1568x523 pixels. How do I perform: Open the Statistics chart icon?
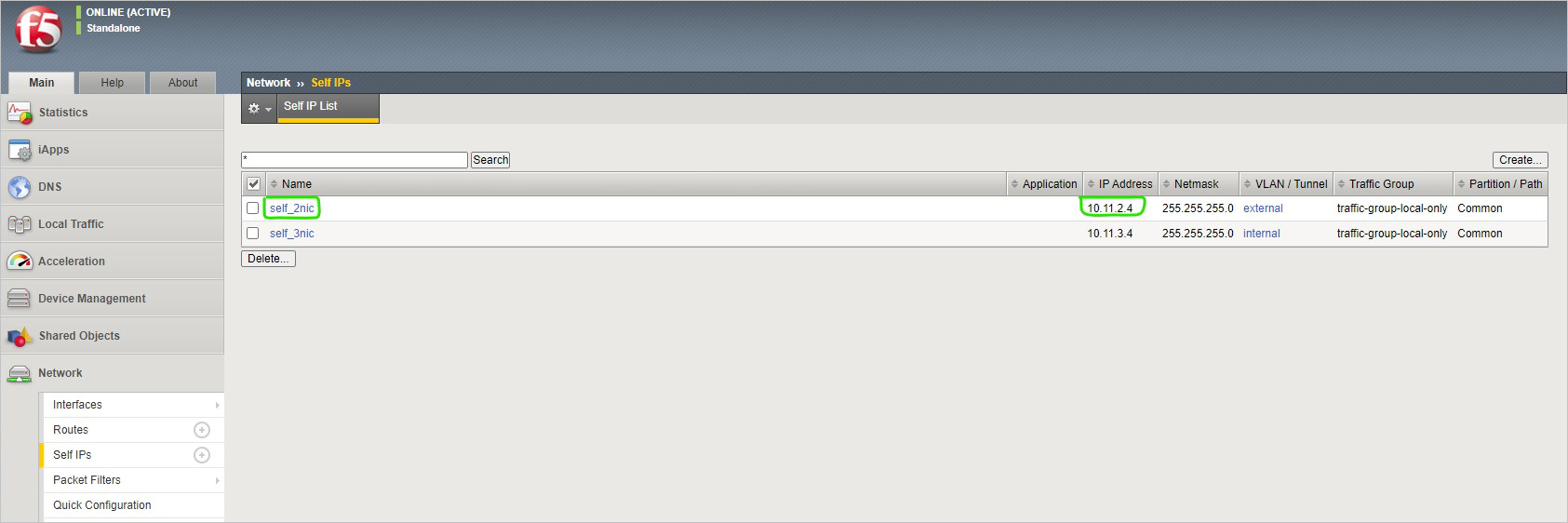point(20,113)
